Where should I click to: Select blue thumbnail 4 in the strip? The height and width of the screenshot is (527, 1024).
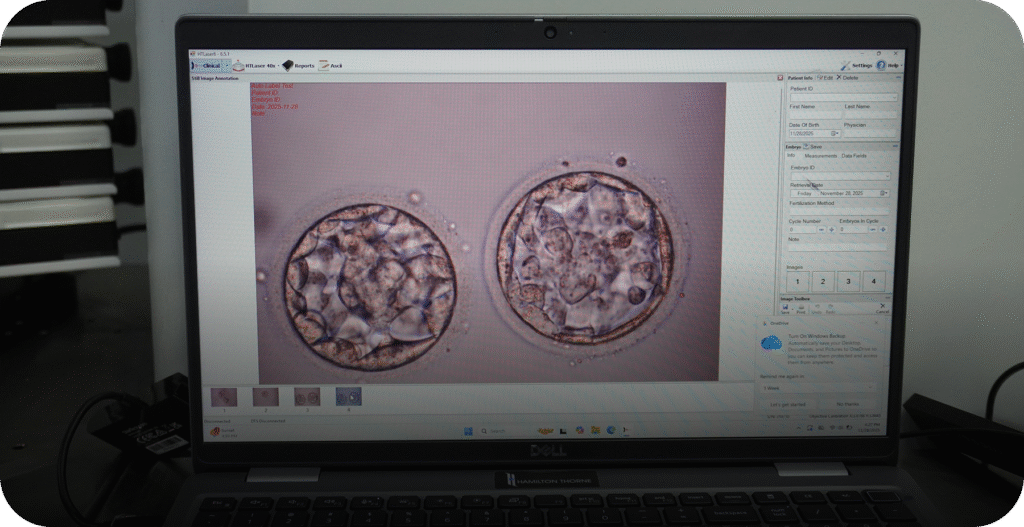[349, 396]
